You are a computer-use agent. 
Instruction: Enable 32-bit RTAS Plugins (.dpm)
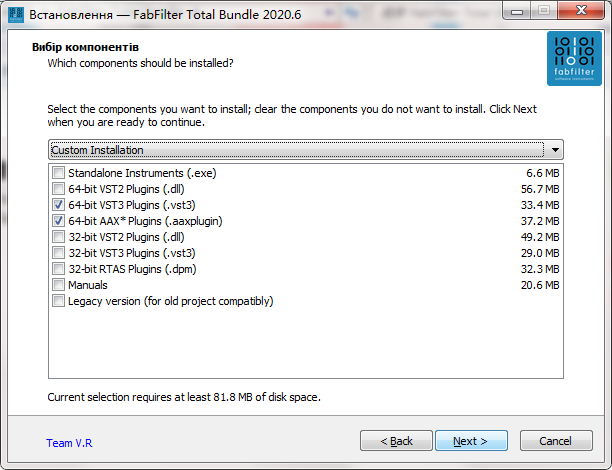tap(58, 269)
